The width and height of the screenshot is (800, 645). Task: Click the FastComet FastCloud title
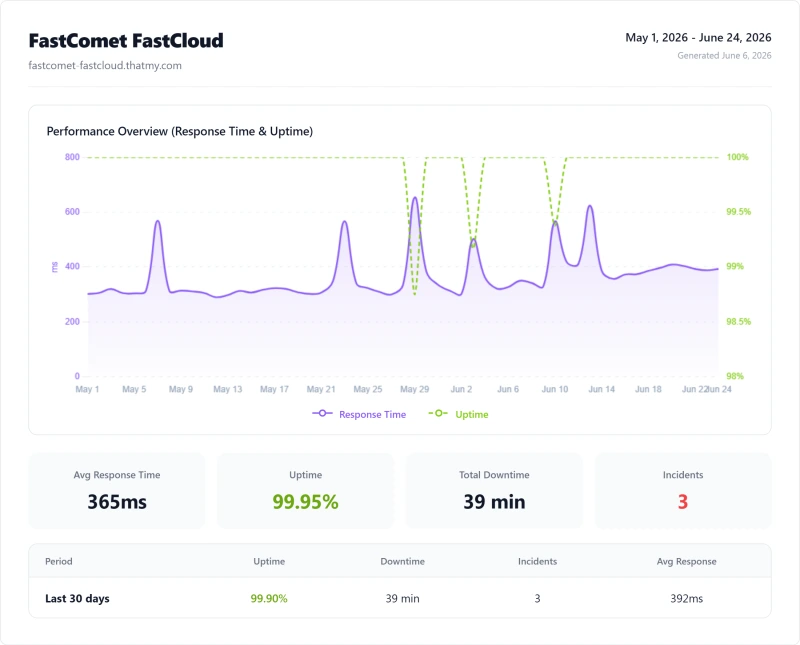(x=126, y=41)
